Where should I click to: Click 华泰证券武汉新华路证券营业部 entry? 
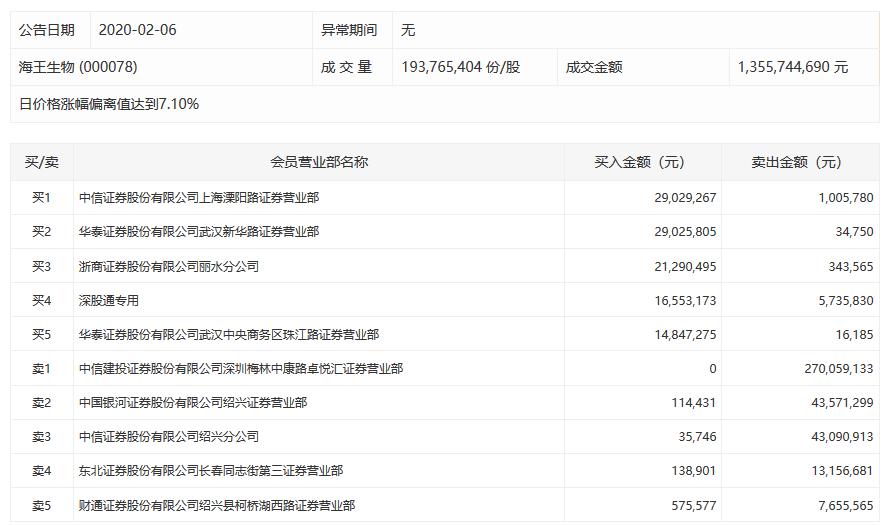199,232
